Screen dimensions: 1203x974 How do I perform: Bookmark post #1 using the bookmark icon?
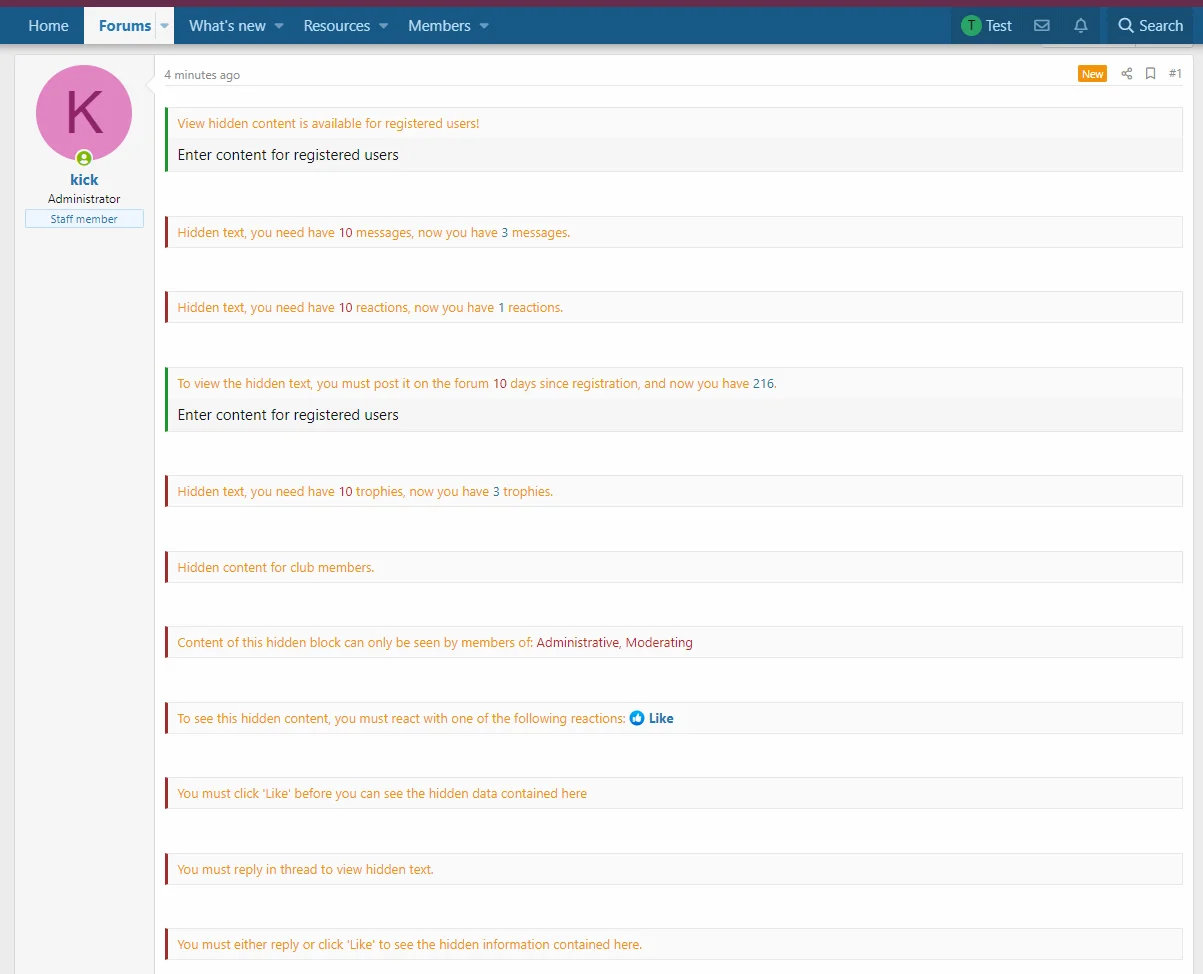1150,73
